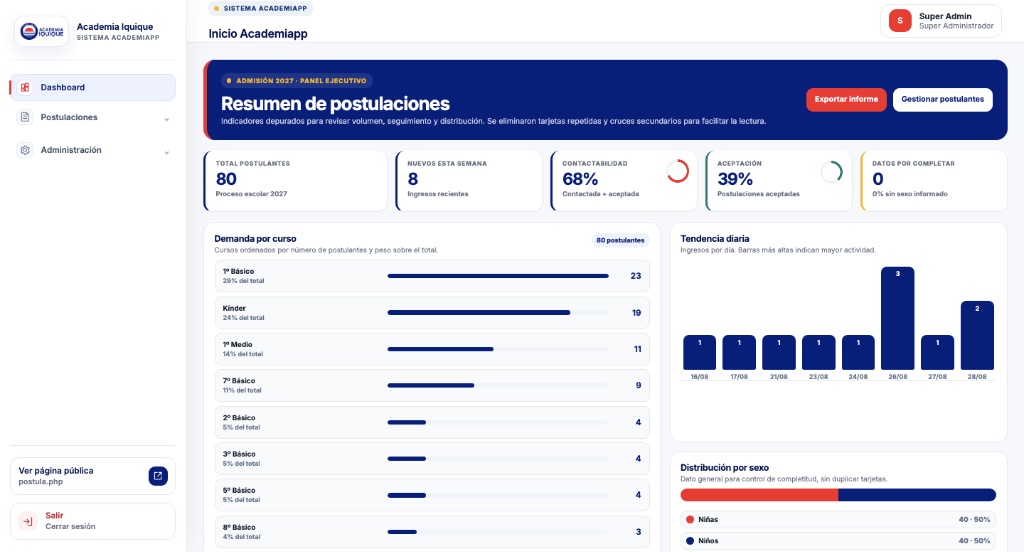This screenshot has width=1024, height=552.
Task: Click the Admisión 2027 Panel Ejecutivo tag
Action: click(x=296, y=80)
